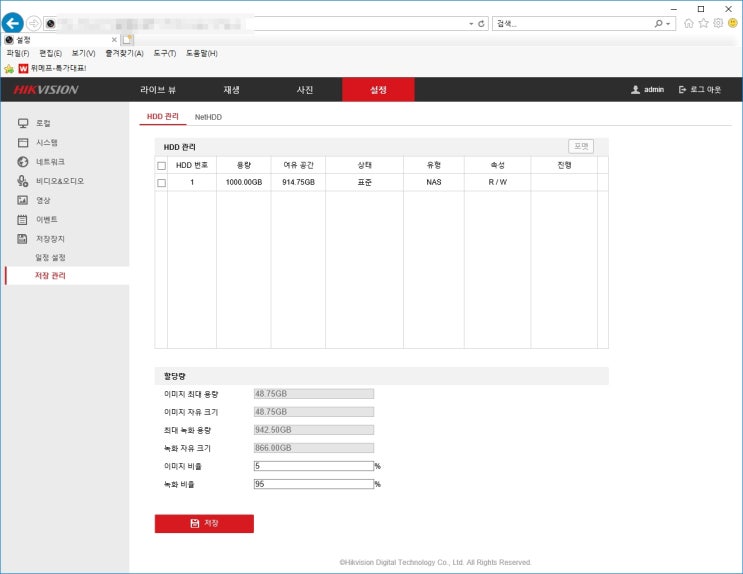Click the browser back arrow button
This screenshot has width=743, height=574.
13,23
